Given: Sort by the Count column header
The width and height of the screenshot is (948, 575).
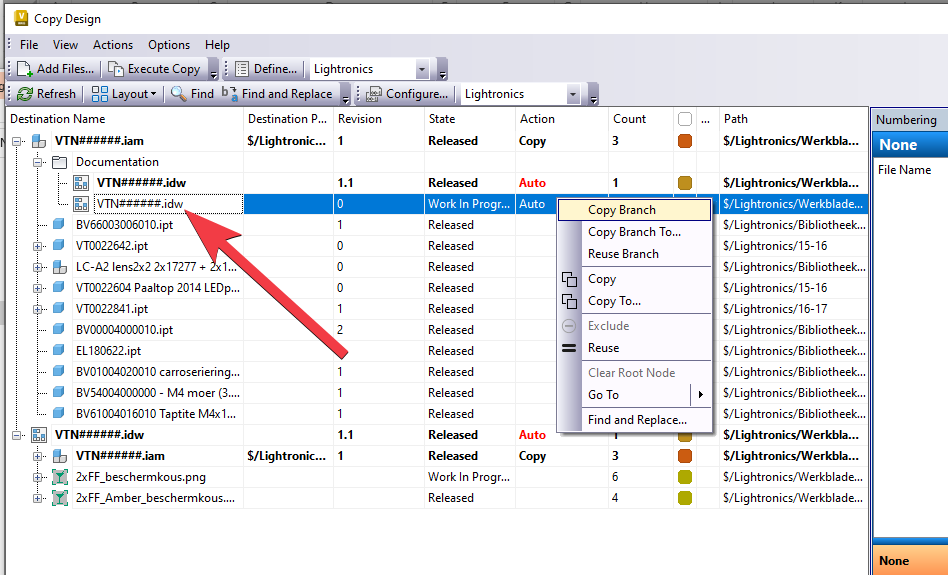Looking at the screenshot, I should pos(641,119).
